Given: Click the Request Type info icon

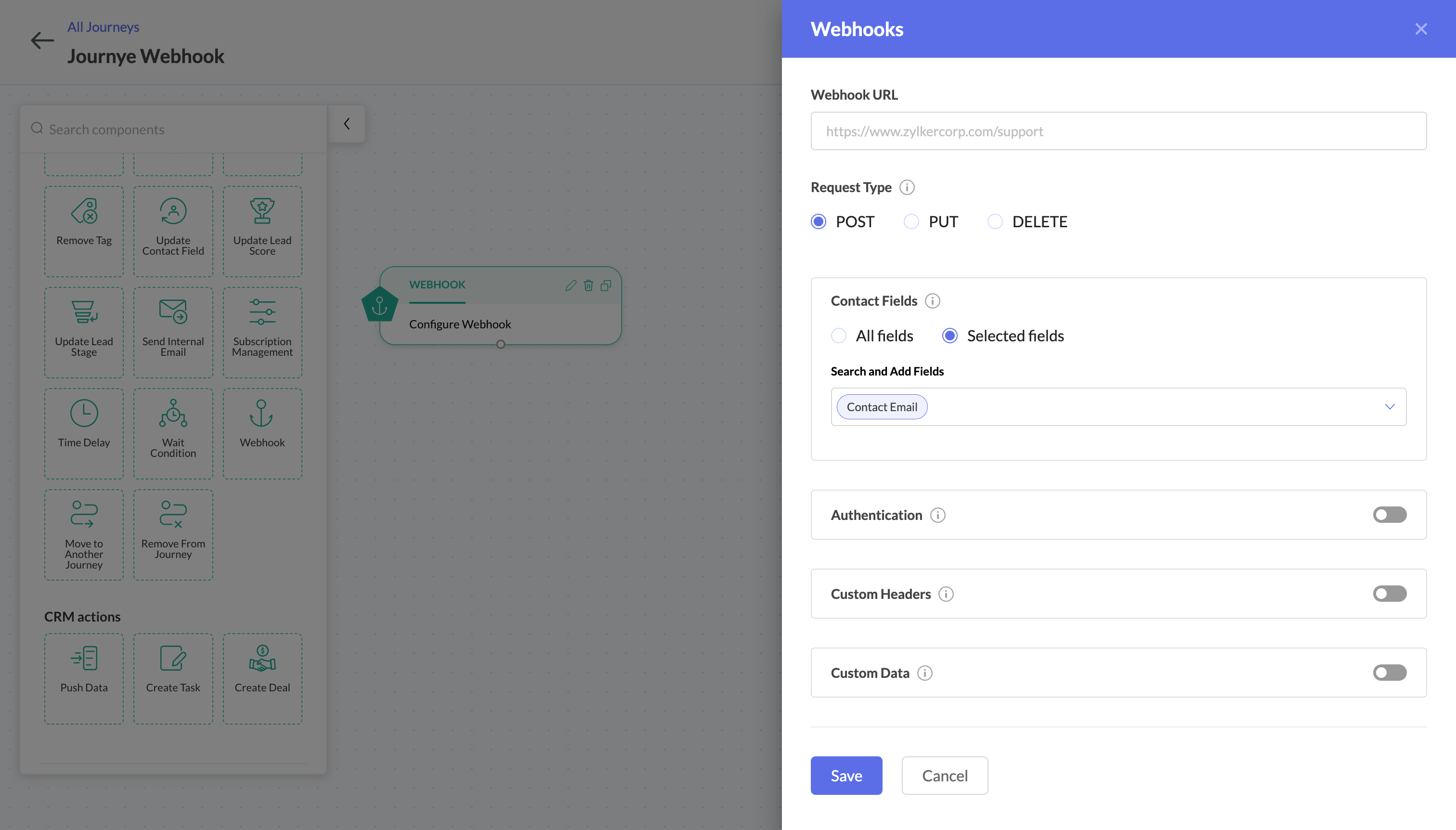Looking at the screenshot, I should 907,187.
